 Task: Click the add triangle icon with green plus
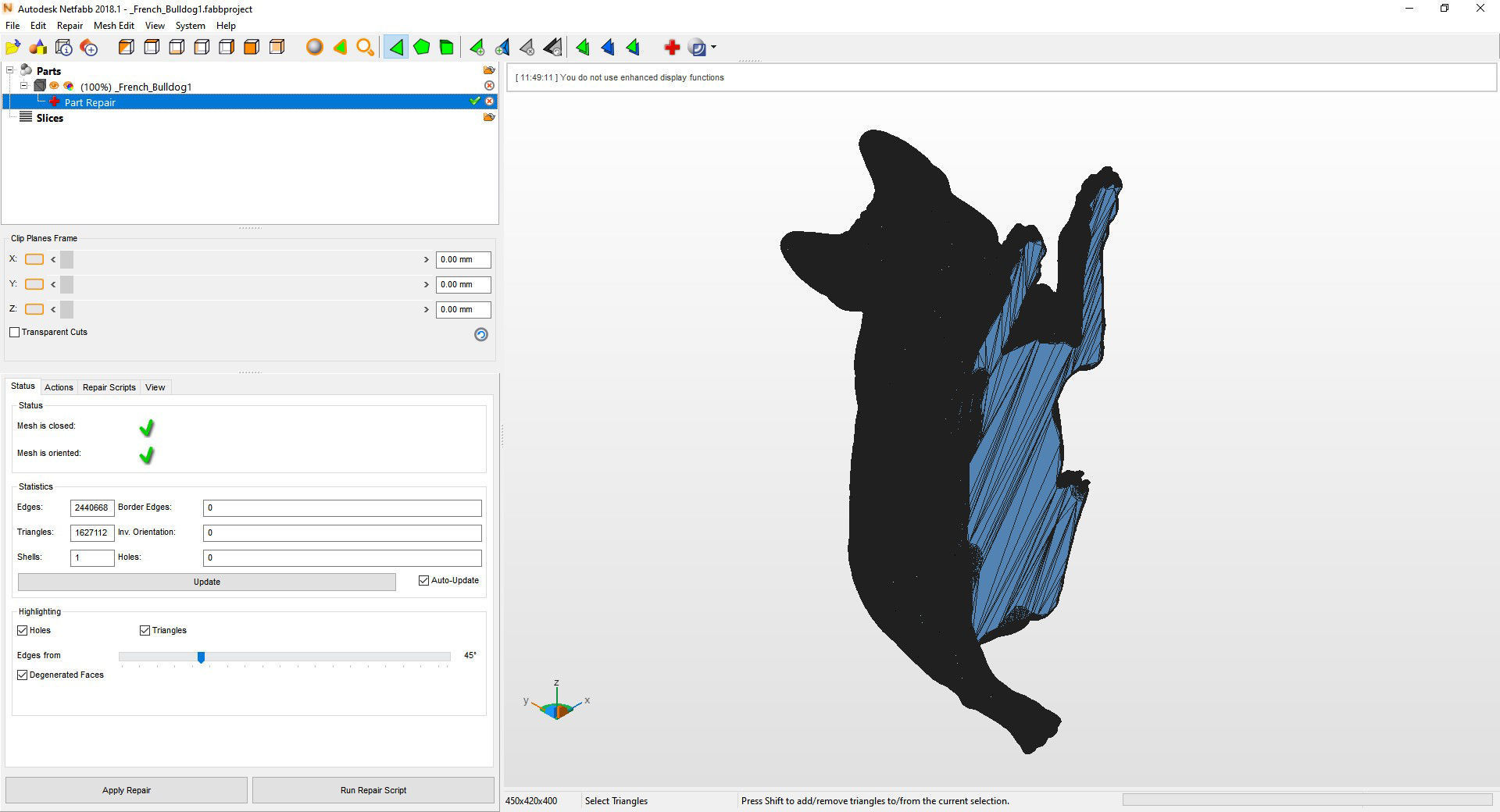pyautogui.click(x=477, y=48)
